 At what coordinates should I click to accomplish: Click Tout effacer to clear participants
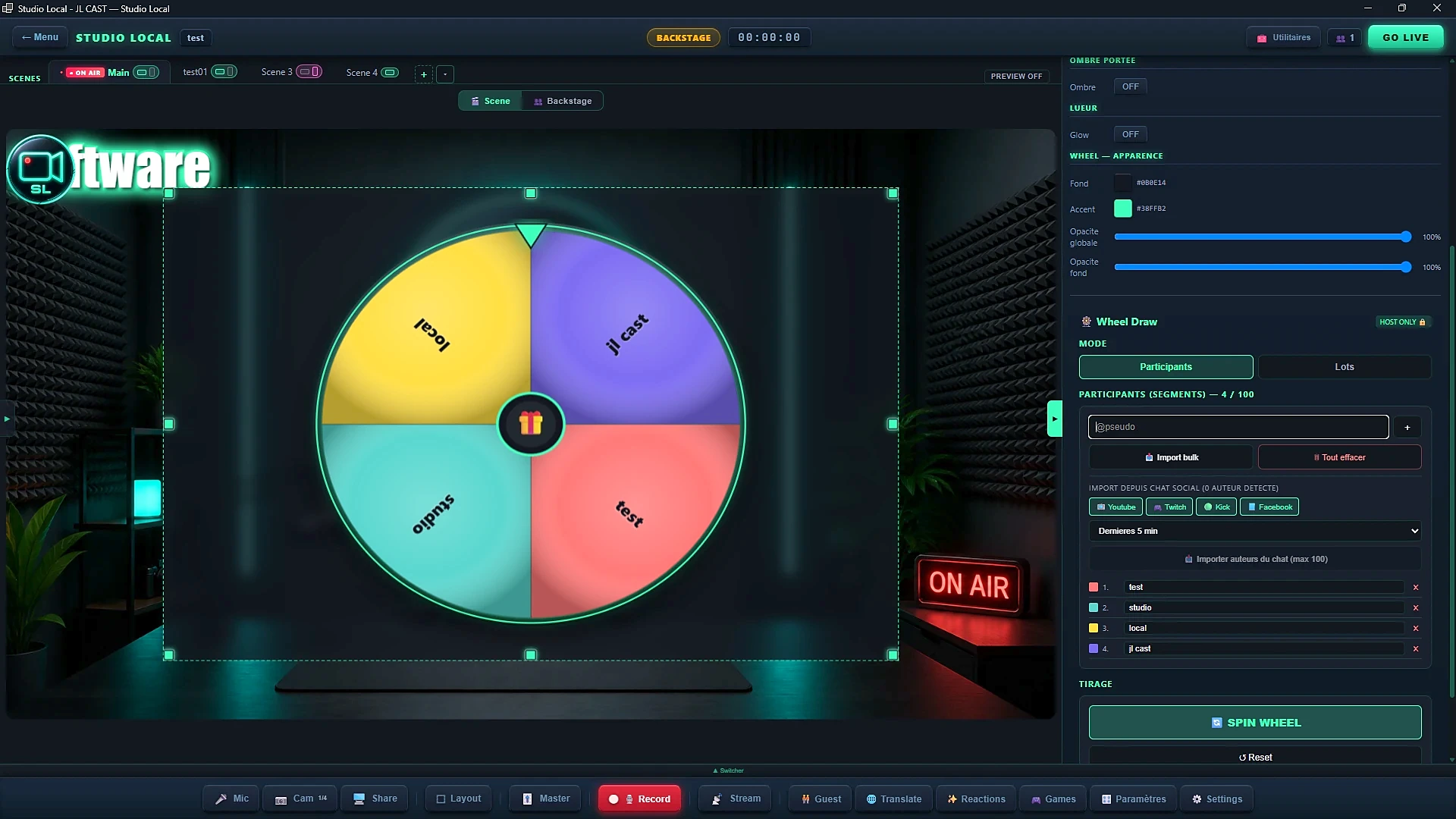[x=1339, y=457]
